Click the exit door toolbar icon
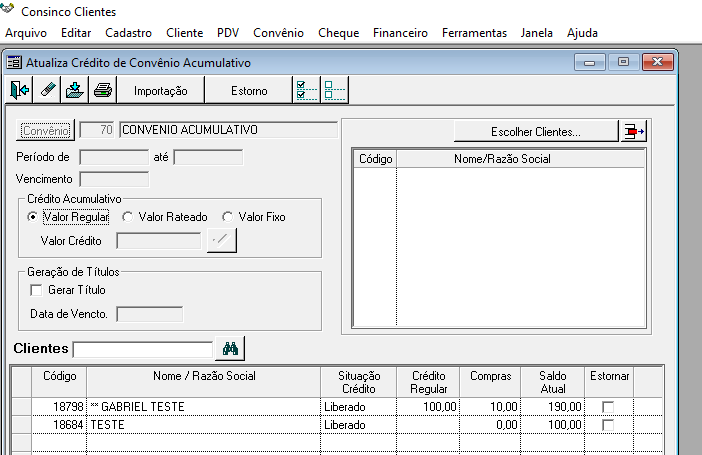Image resolution: width=702 pixels, height=455 pixels. 19,90
